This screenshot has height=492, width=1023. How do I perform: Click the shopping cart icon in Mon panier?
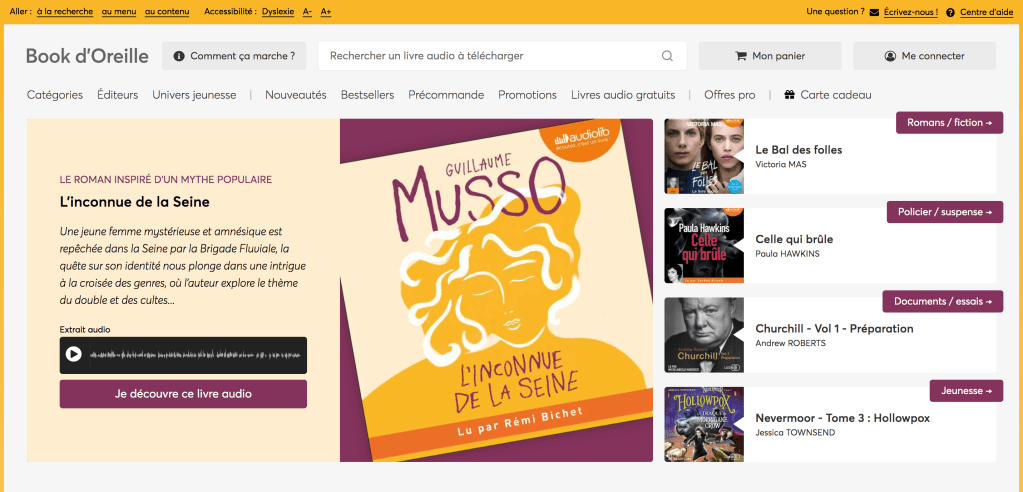pos(741,56)
